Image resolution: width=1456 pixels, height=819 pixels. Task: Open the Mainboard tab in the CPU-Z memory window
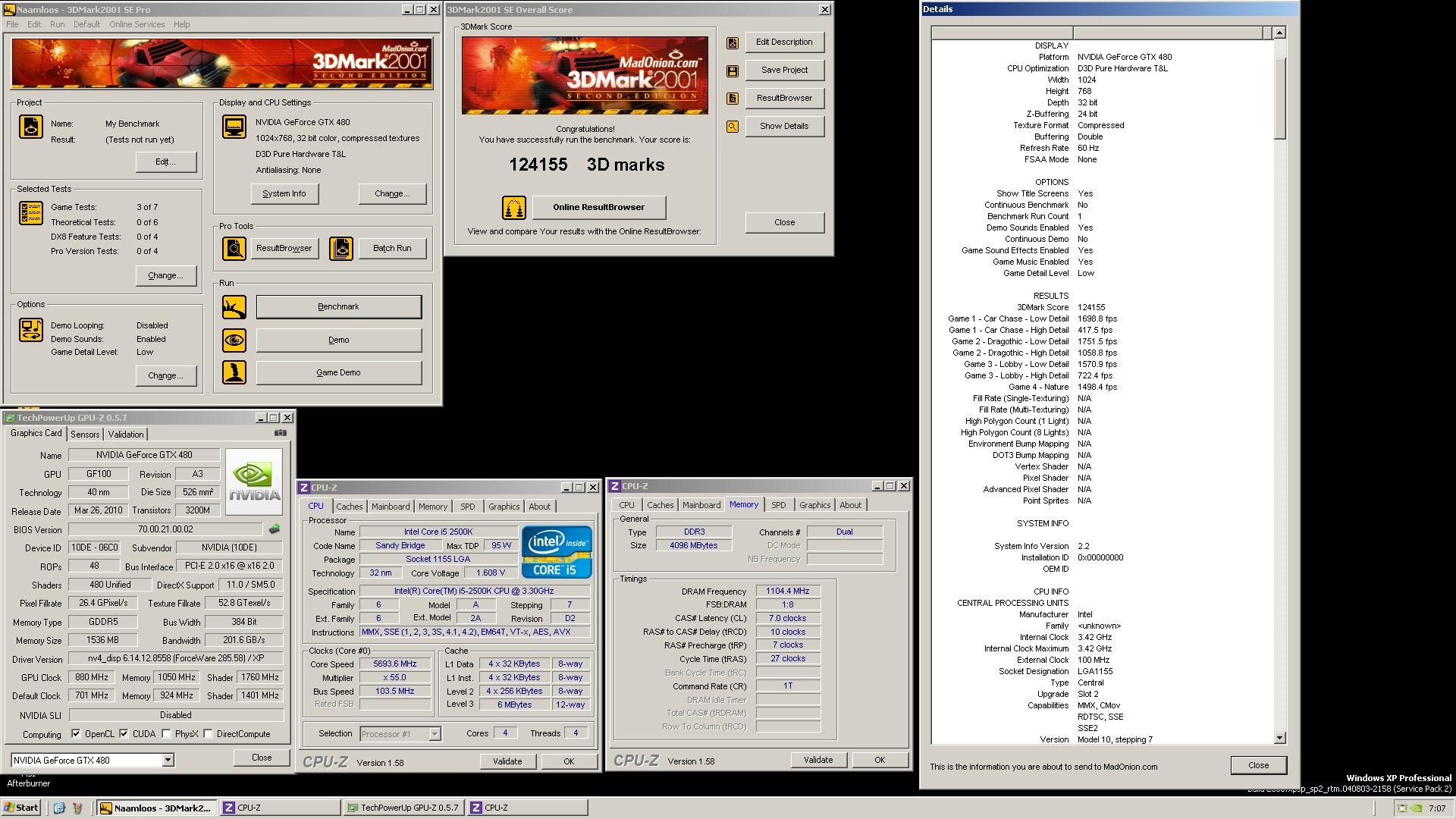click(701, 505)
